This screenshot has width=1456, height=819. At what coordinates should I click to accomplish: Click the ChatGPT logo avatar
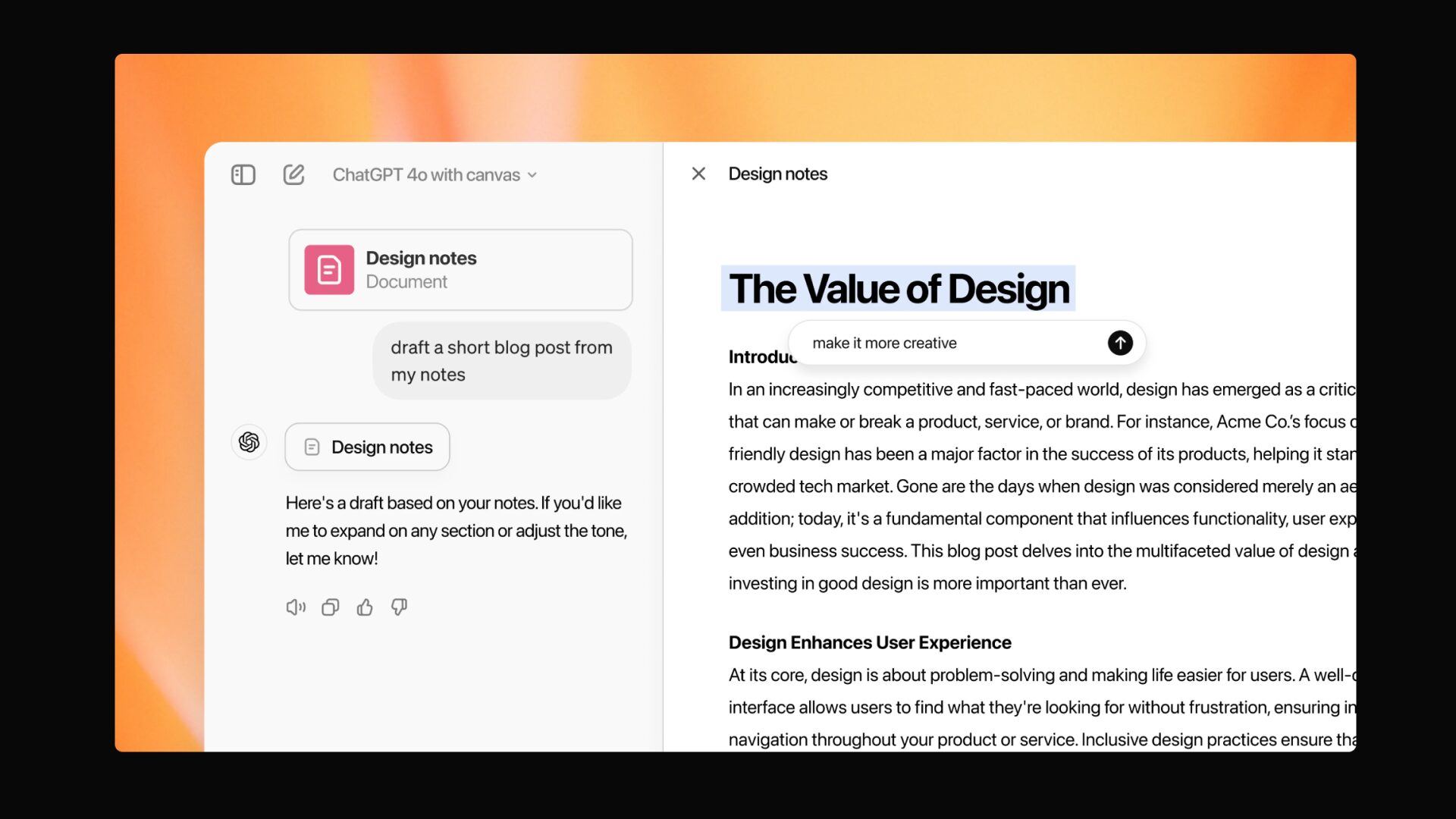pos(249,442)
